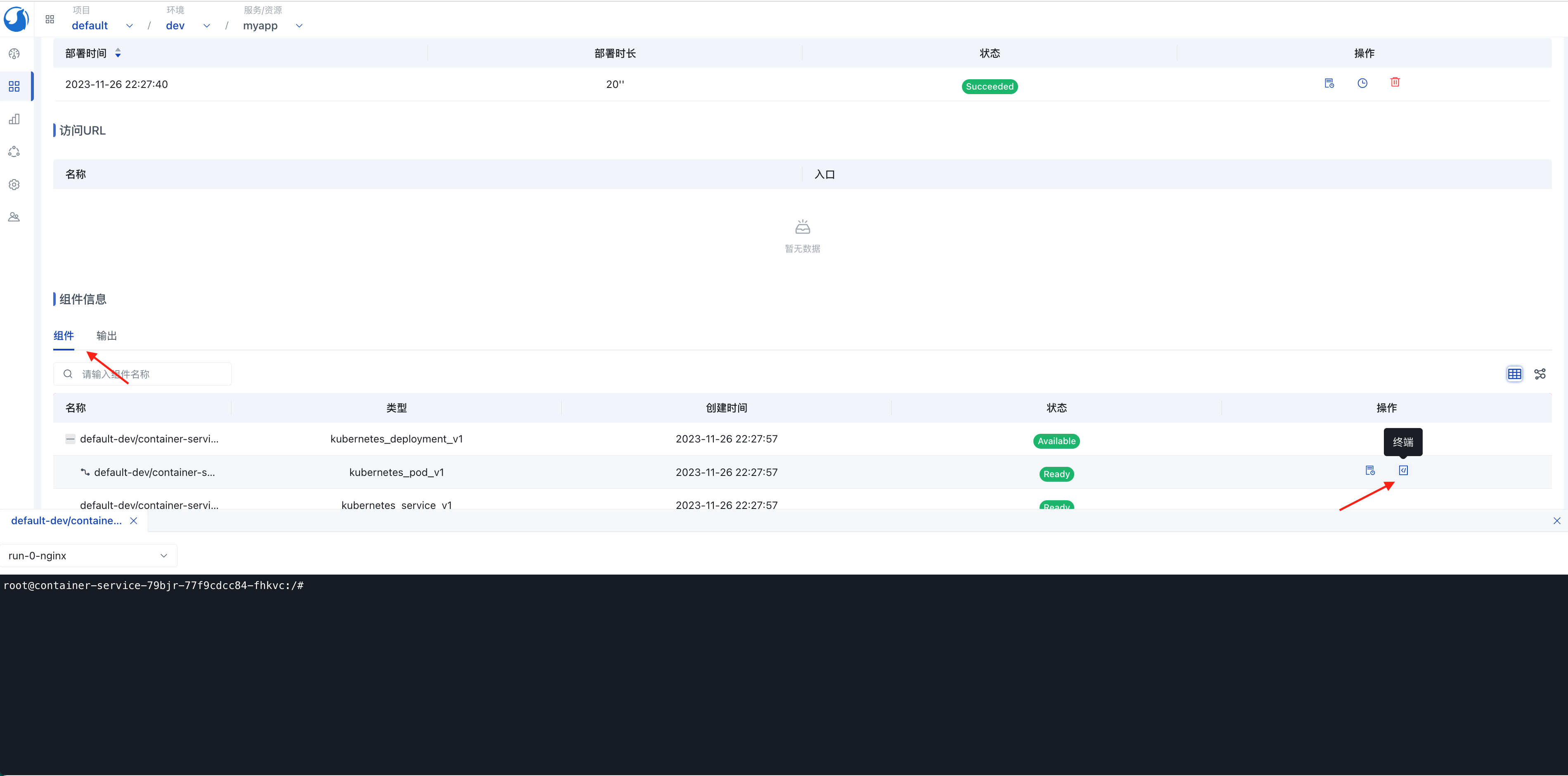The width and height of the screenshot is (1568, 776).
Task: Click the clock history icon for deployment
Action: pyautogui.click(x=1362, y=83)
